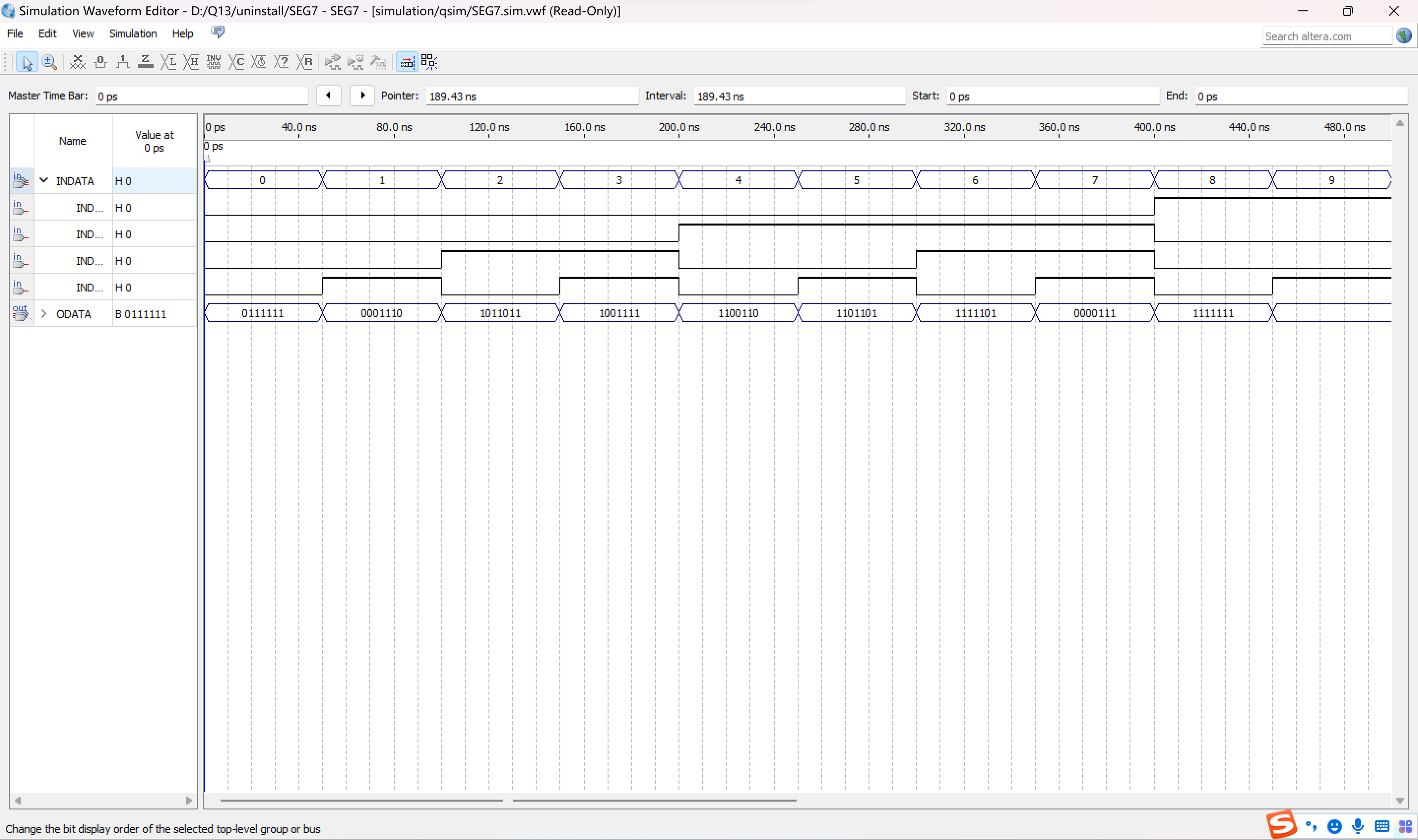This screenshot has height=840, width=1418.
Task: Toggle the Snap to Grid button
Action: pyautogui.click(x=429, y=62)
